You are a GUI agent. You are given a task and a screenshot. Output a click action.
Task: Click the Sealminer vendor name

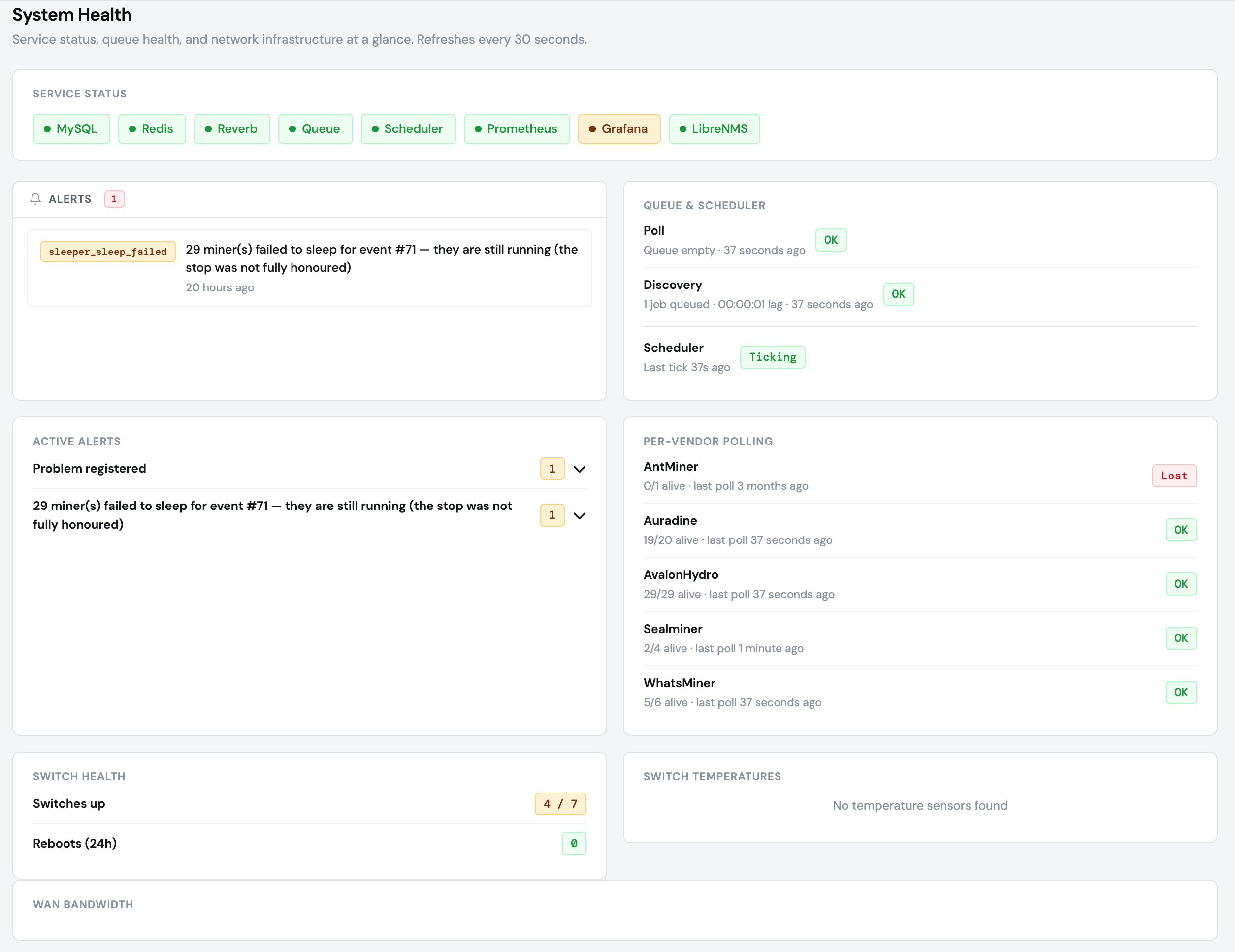673,629
